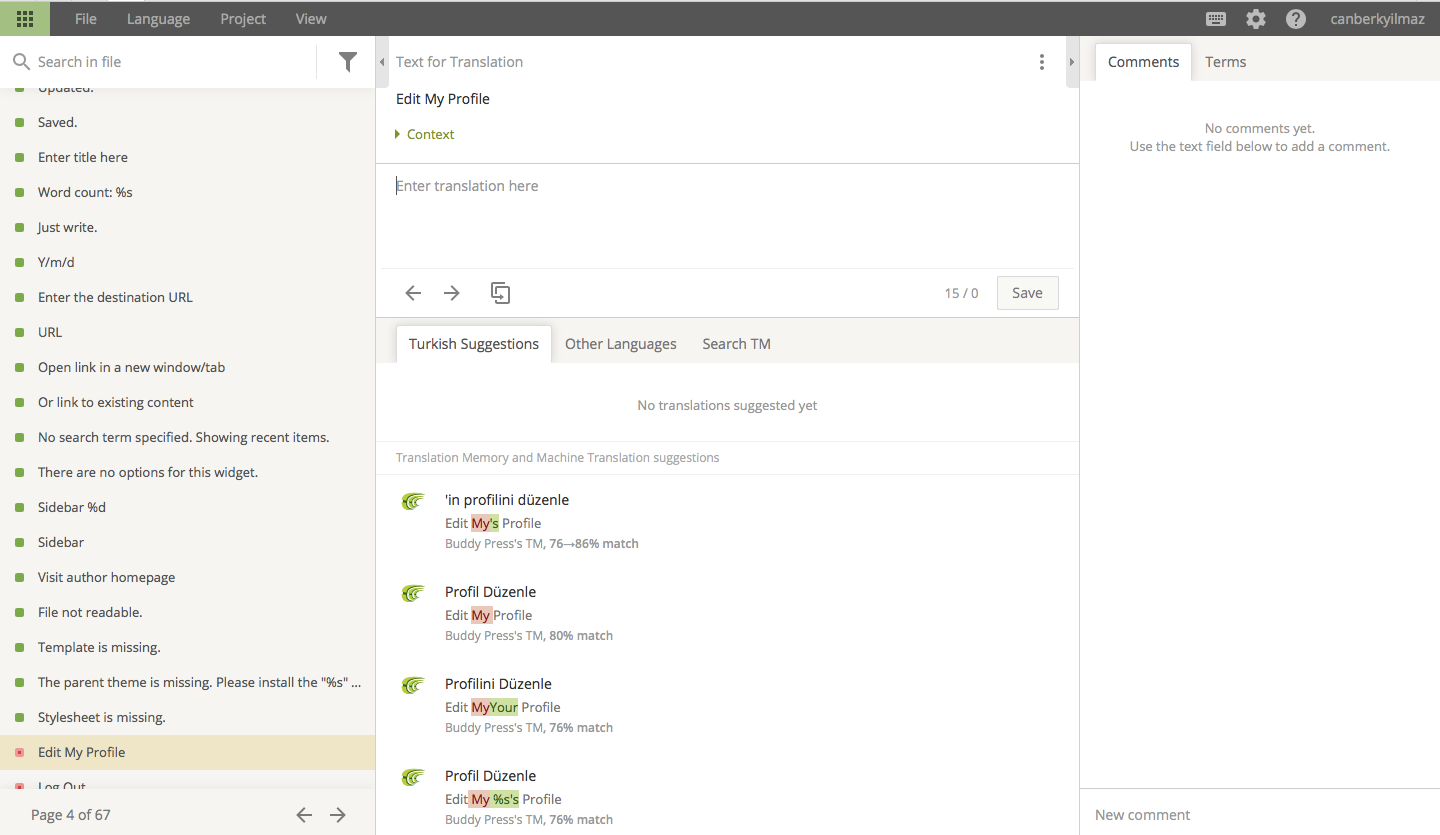Open the Search TM tab
This screenshot has height=835, width=1440.
point(736,344)
